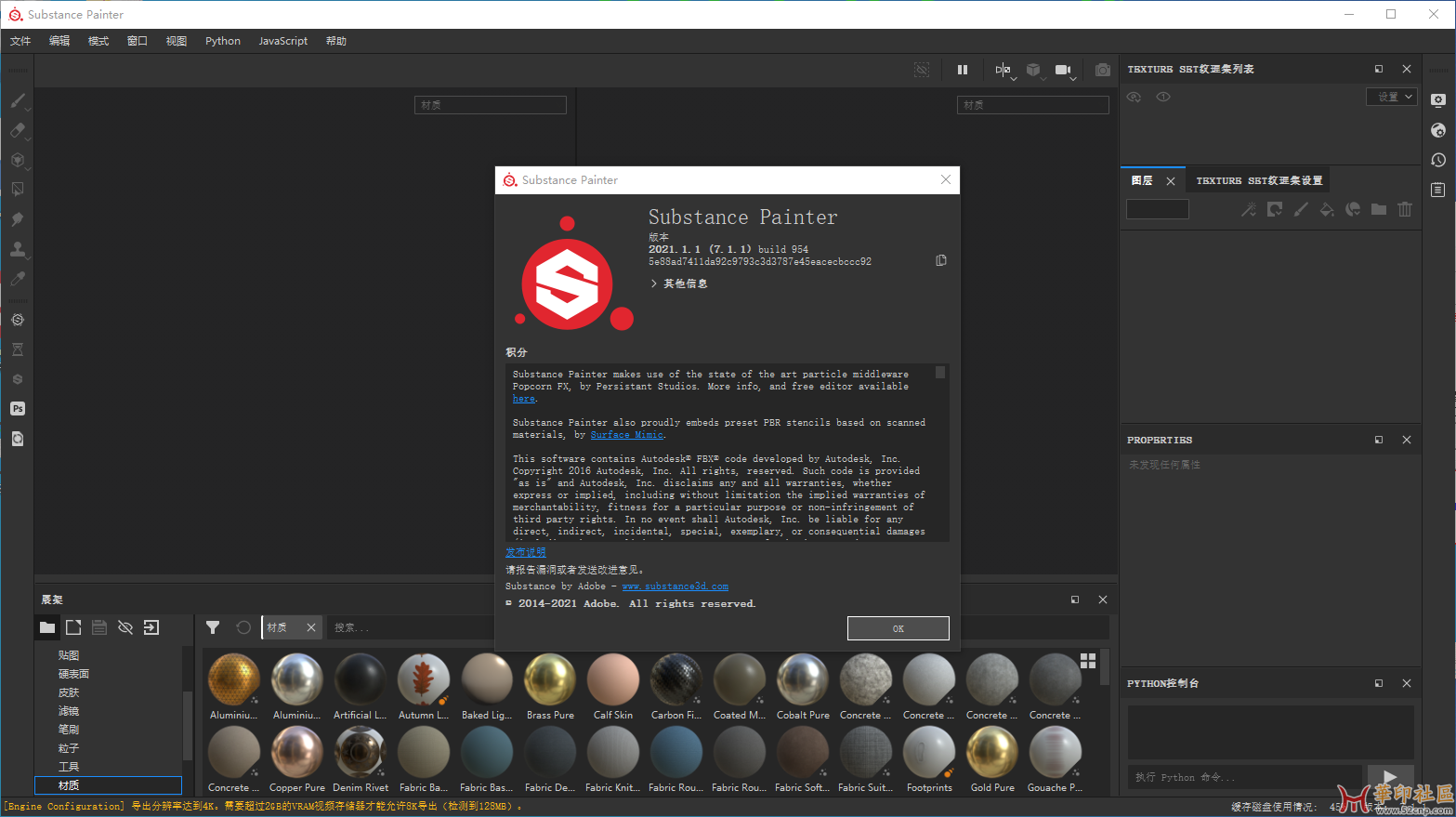The height and width of the screenshot is (817, 1456).
Task: Toggle symmetry icon in top toolbar
Action: tap(1003, 70)
